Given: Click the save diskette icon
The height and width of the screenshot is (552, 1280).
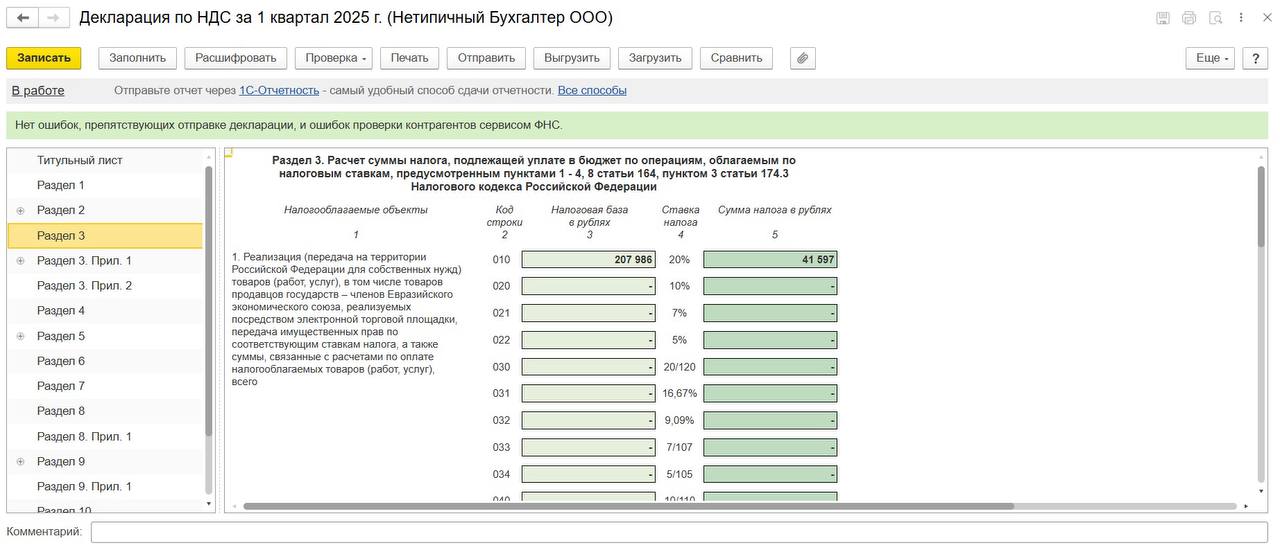Looking at the screenshot, I should point(1163,18).
